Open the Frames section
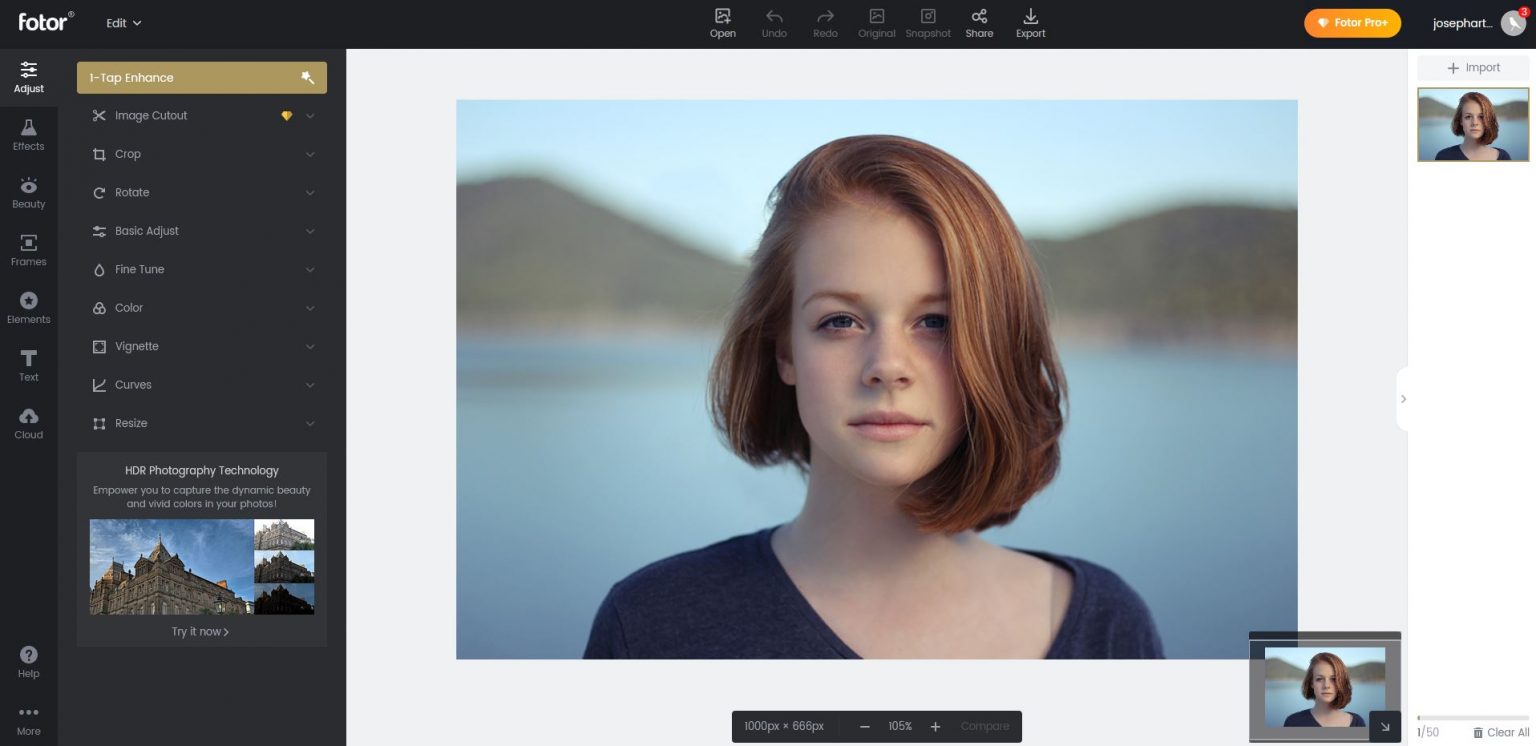 (x=28, y=250)
